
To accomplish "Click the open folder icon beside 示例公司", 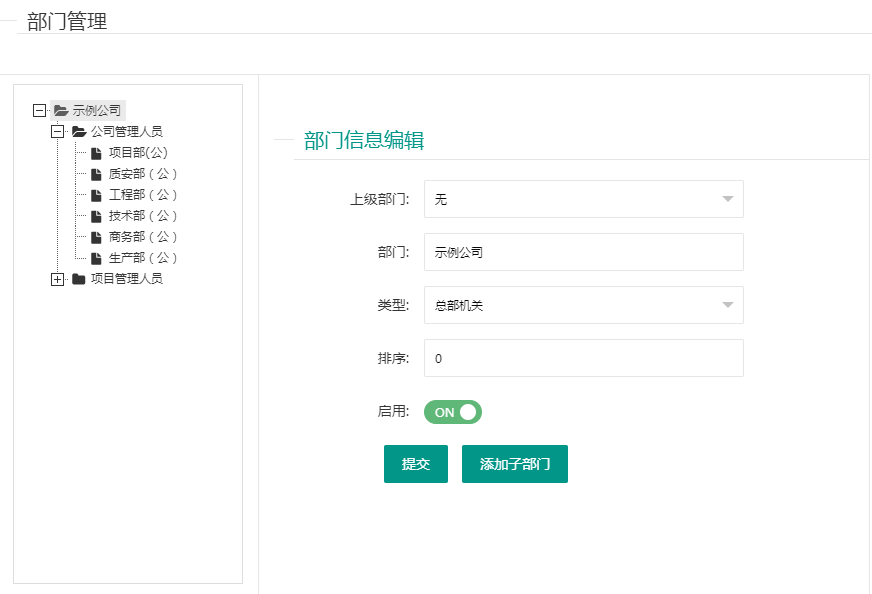I will pyautogui.click(x=61, y=111).
